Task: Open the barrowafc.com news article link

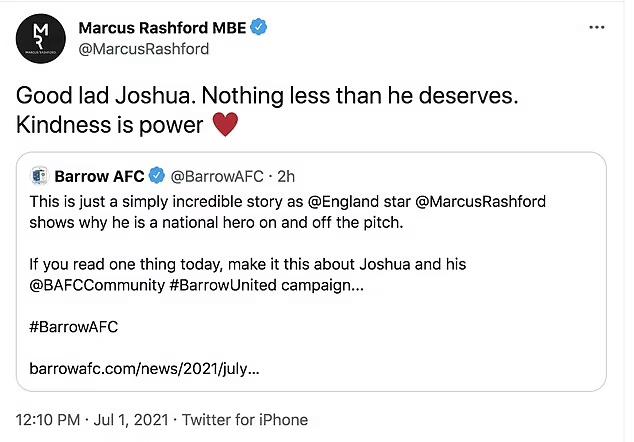Action: [144, 368]
